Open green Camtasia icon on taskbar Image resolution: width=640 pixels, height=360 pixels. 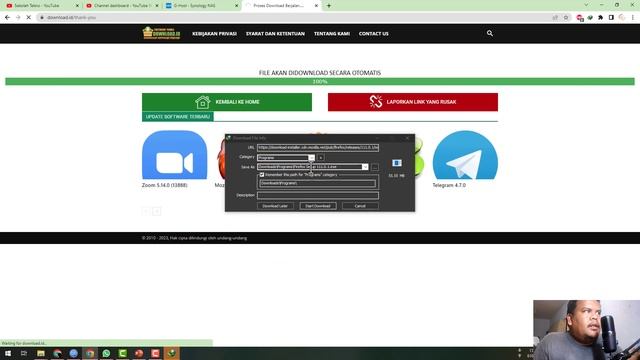click(122, 353)
